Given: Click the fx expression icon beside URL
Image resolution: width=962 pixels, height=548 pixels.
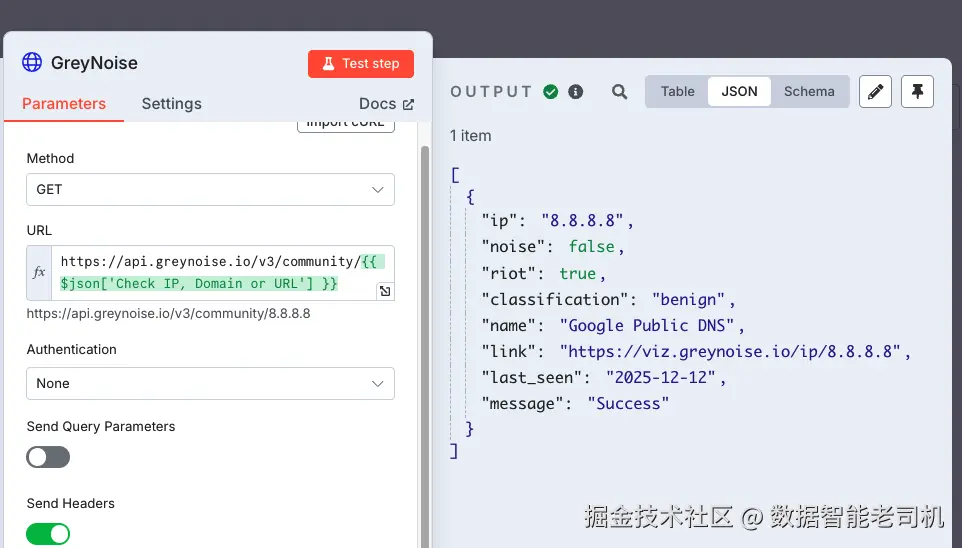Looking at the screenshot, I should (39, 272).
